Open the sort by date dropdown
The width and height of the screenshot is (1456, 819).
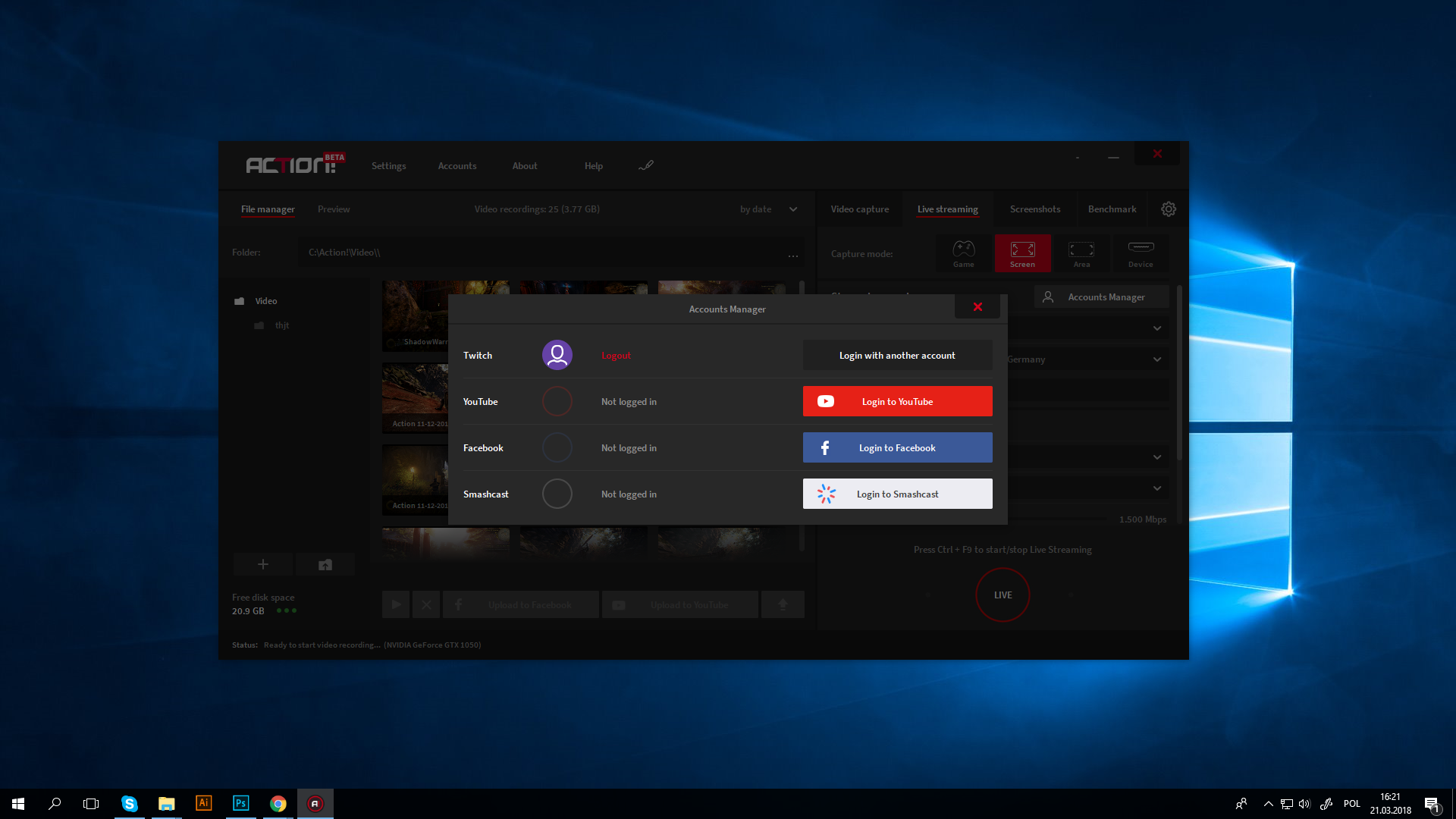tap(768, 209)
